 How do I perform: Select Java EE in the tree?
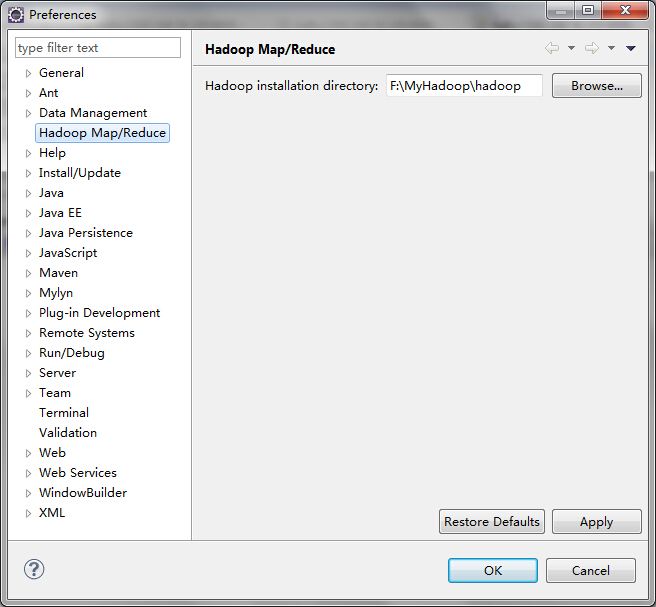coord(60,213)
